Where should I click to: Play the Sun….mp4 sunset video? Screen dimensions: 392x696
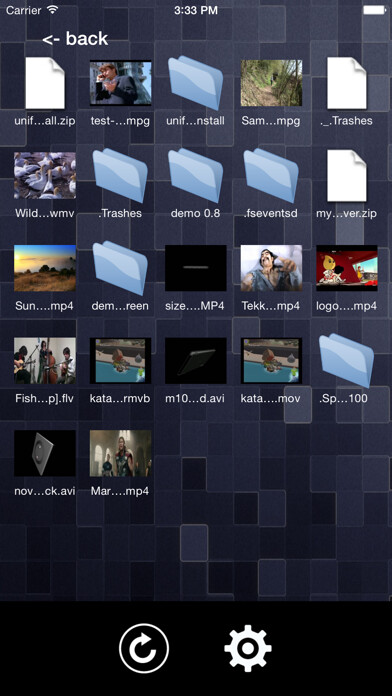45,268
